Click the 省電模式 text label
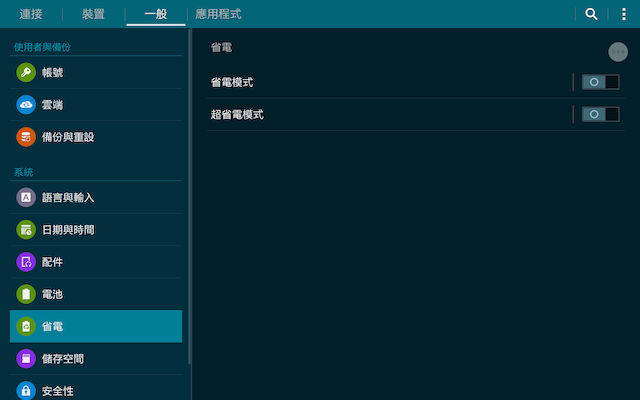The width and height of the screenshot is (640, 400). tap(232, 82)
